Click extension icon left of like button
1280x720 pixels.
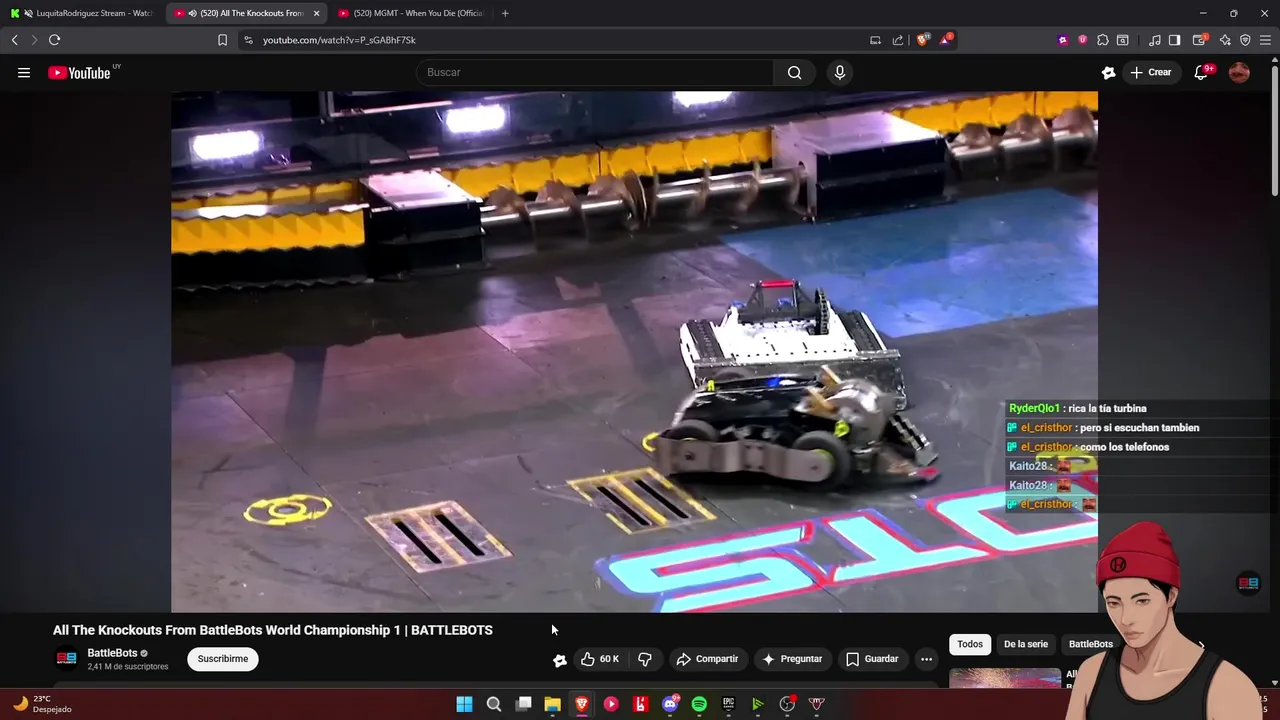(x=560, y=660)
